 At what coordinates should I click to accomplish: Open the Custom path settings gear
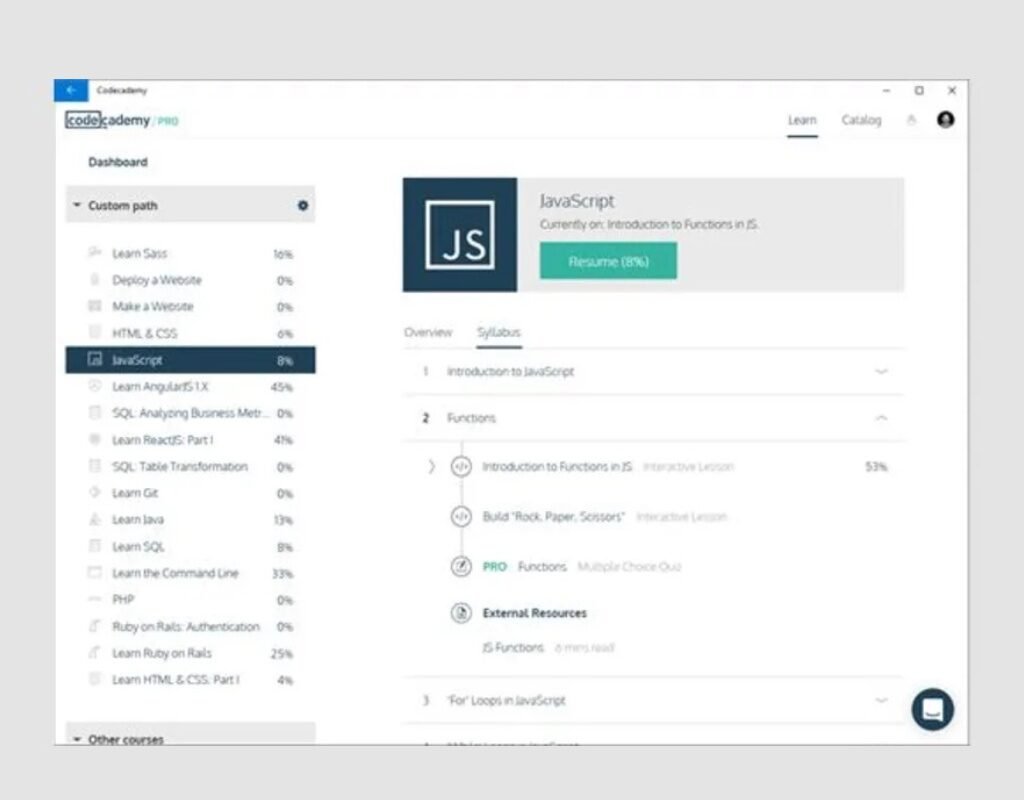point(303,206)
